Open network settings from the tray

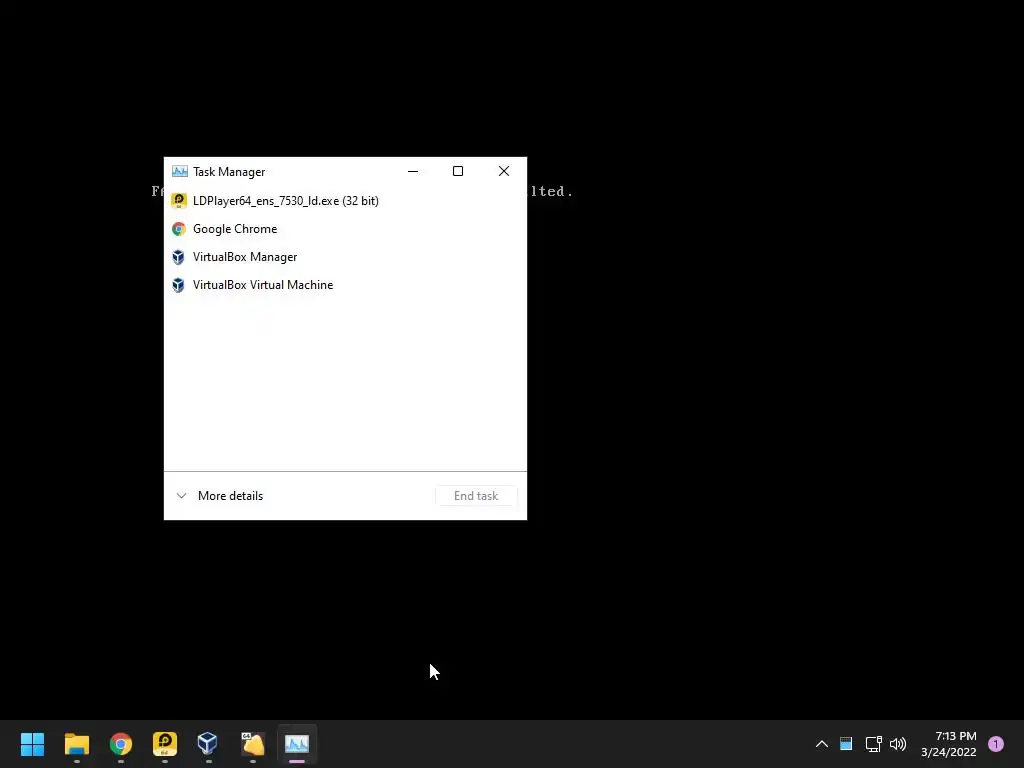tap(873, 744)
